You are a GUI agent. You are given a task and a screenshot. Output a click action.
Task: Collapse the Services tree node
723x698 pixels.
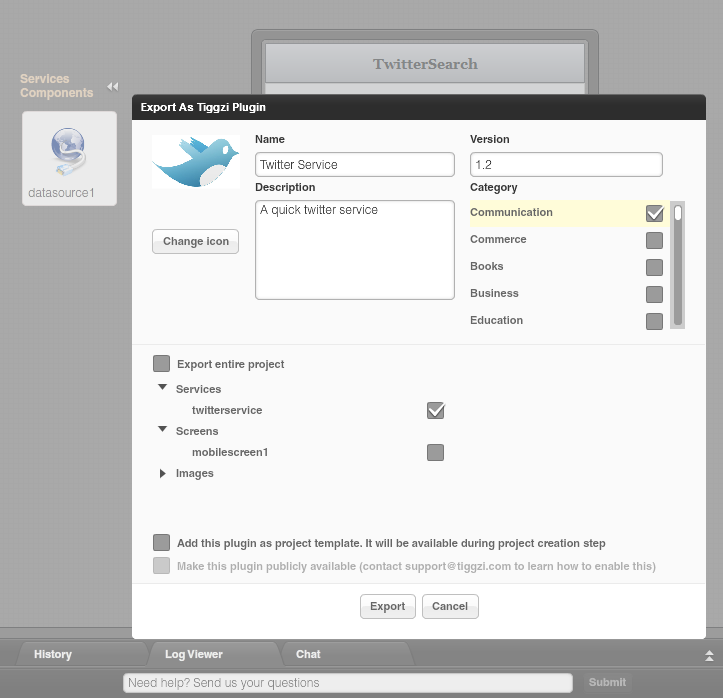162,387
